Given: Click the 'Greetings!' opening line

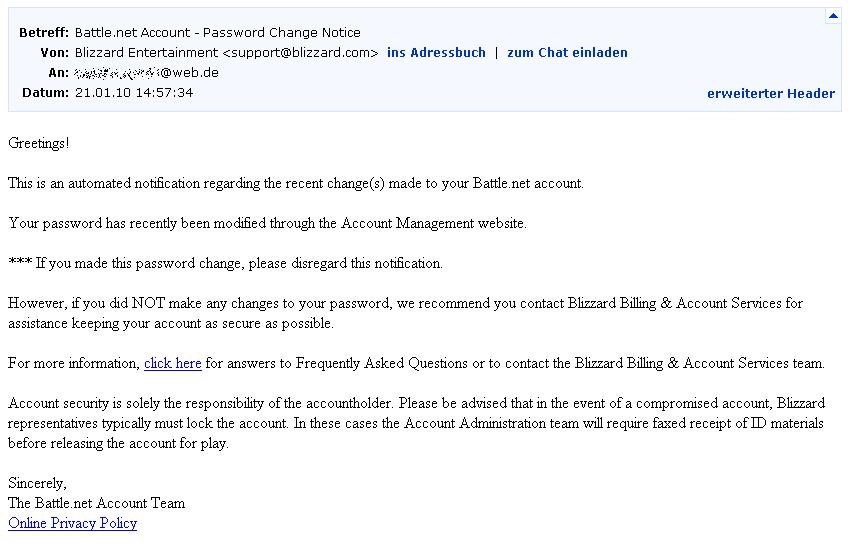Looking at the screenshot, I should click(x=39, y=143).
